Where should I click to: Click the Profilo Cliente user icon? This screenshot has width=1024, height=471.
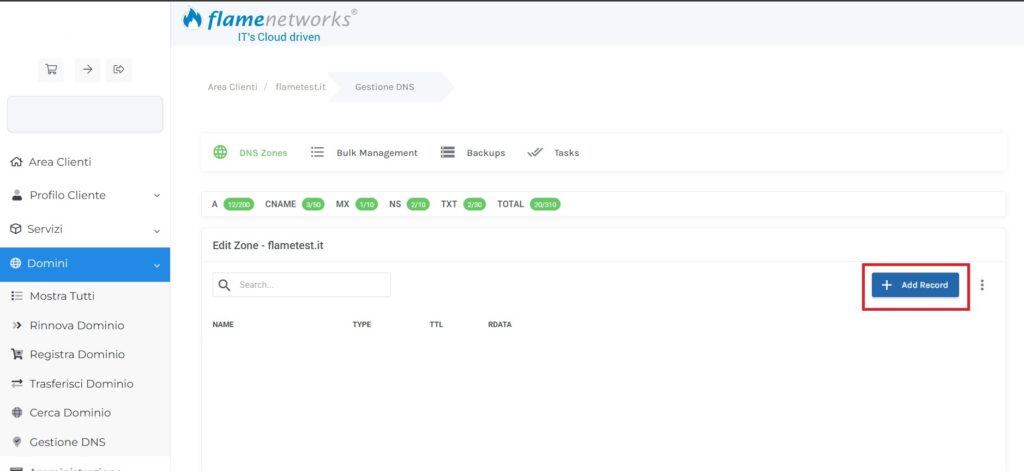(17, 195)
